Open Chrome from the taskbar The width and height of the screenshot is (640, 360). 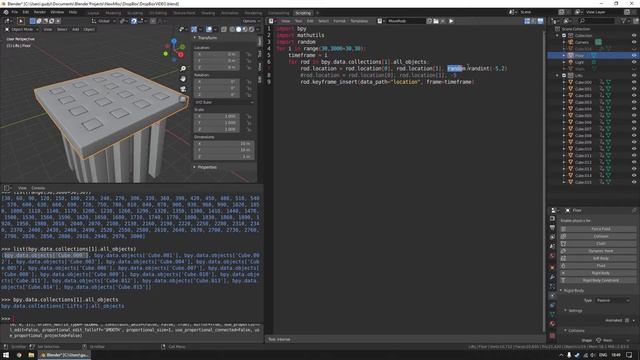pyautogui.click(x=19, y=355)
